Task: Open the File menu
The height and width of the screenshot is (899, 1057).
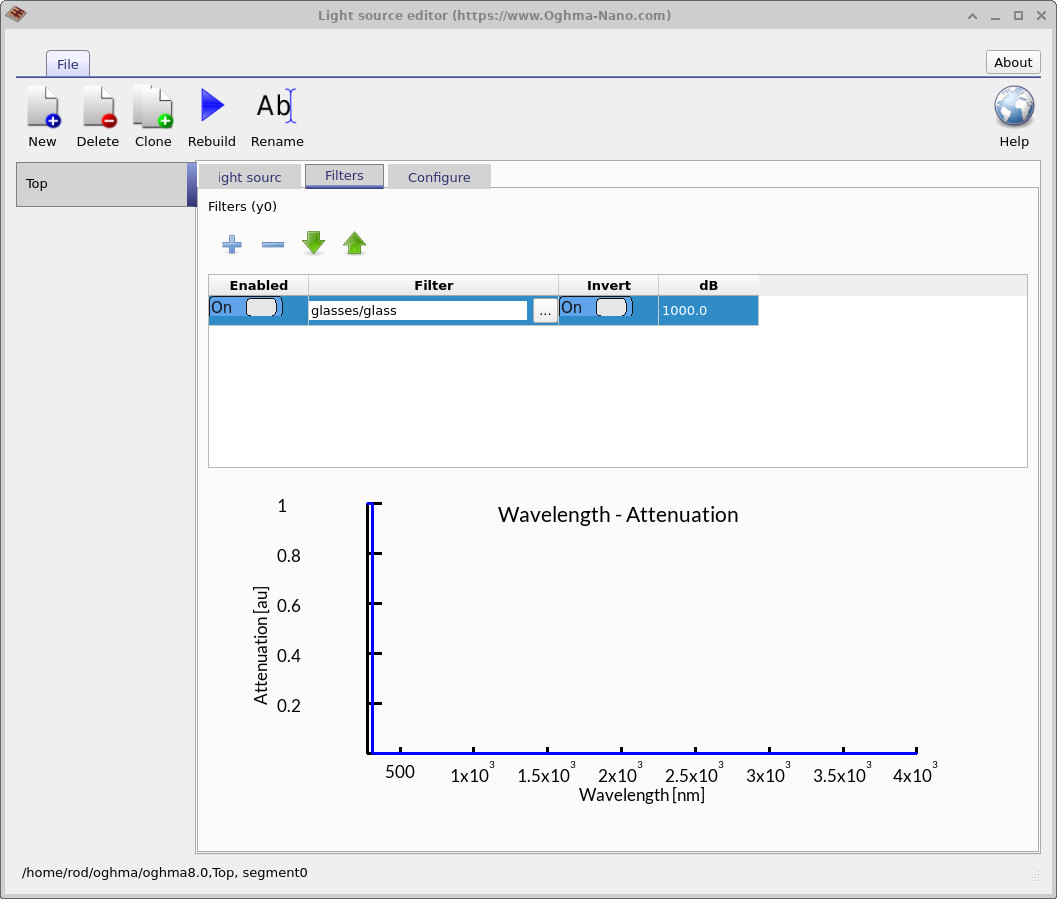Action: (67, 63)
